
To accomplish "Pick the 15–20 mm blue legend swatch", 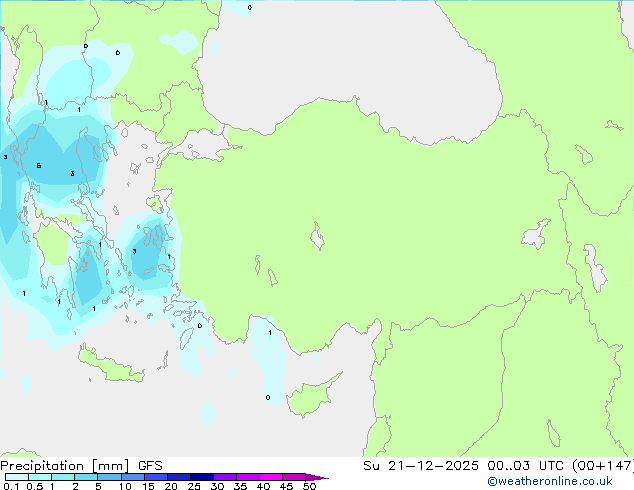I will coord(156,477).
